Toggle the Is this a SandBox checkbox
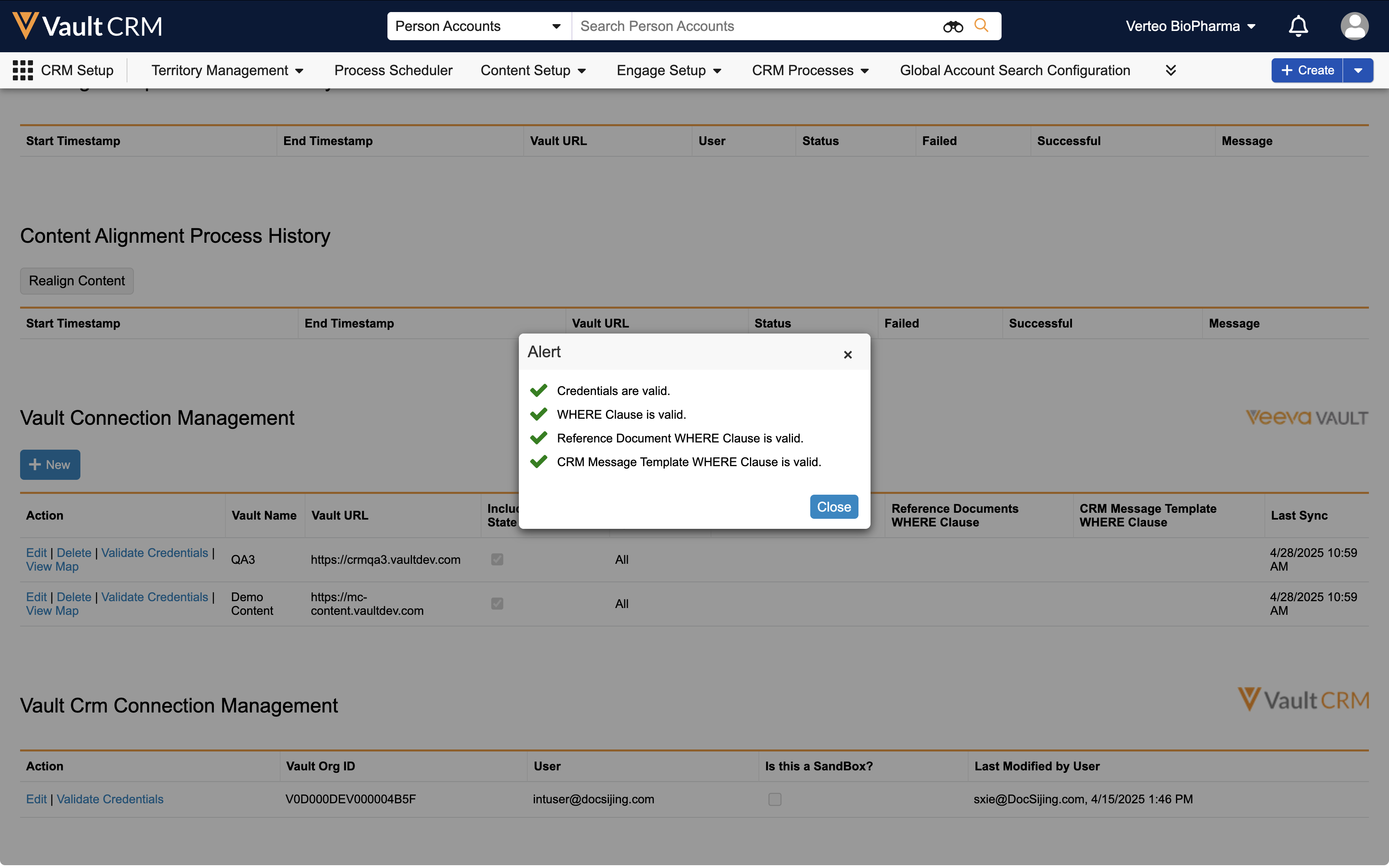 coord(774,799)
